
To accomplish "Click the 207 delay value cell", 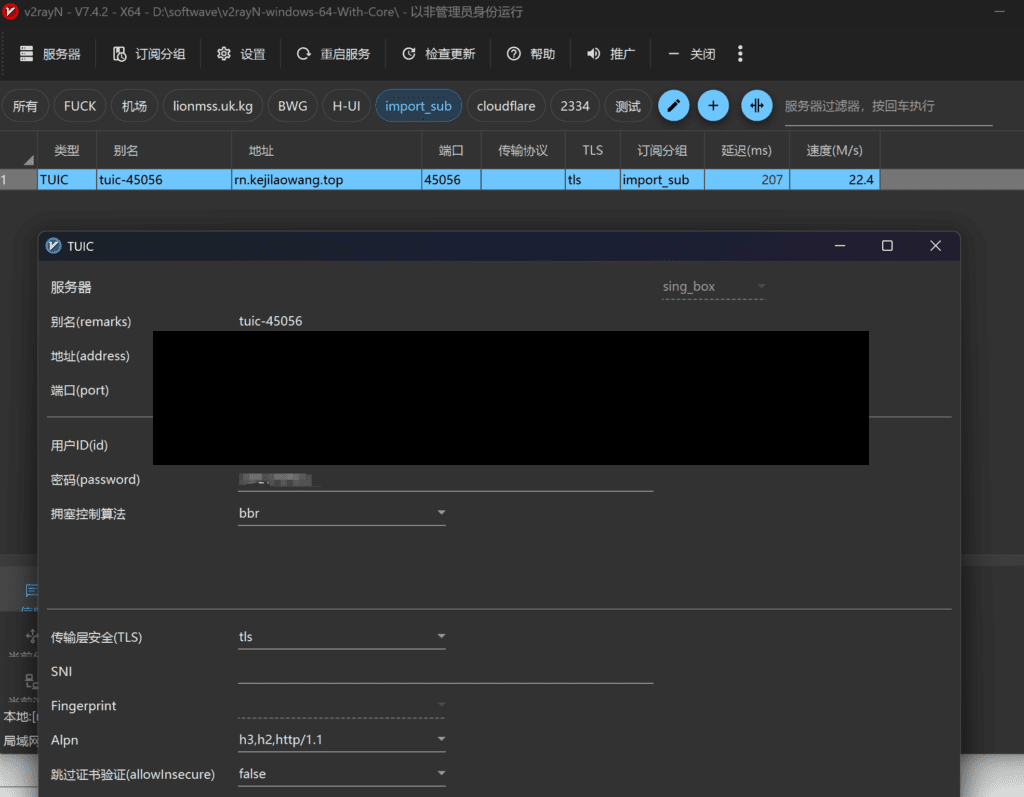I will (746, 180).
